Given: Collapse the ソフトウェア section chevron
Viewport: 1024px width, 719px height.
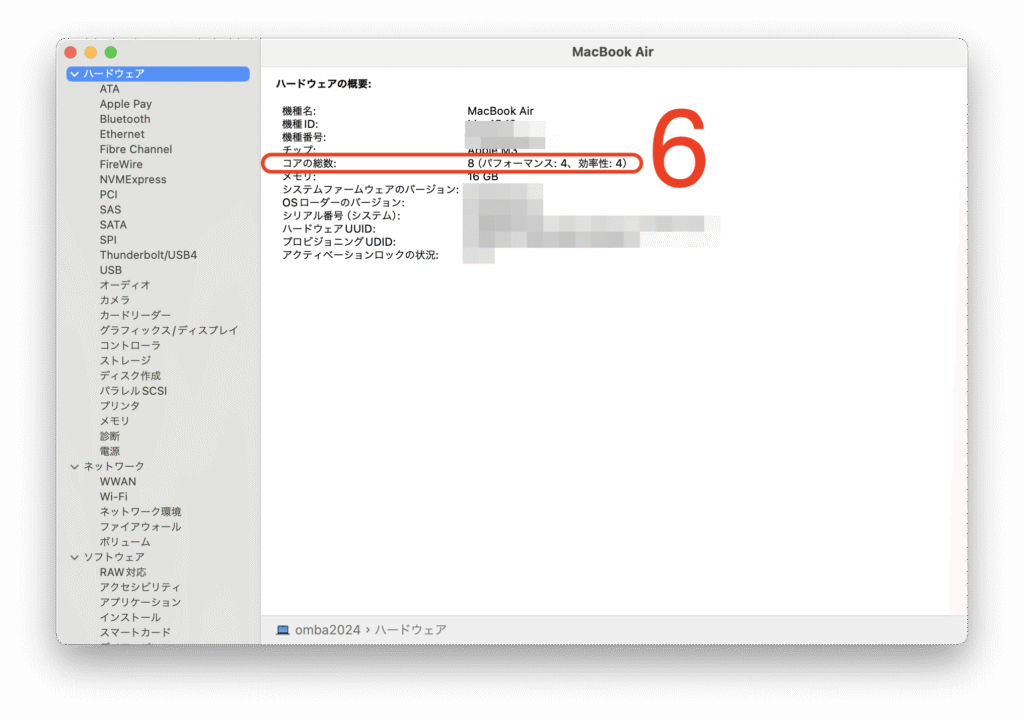Looking at the screenshot, I should click(x=74, y=557).
